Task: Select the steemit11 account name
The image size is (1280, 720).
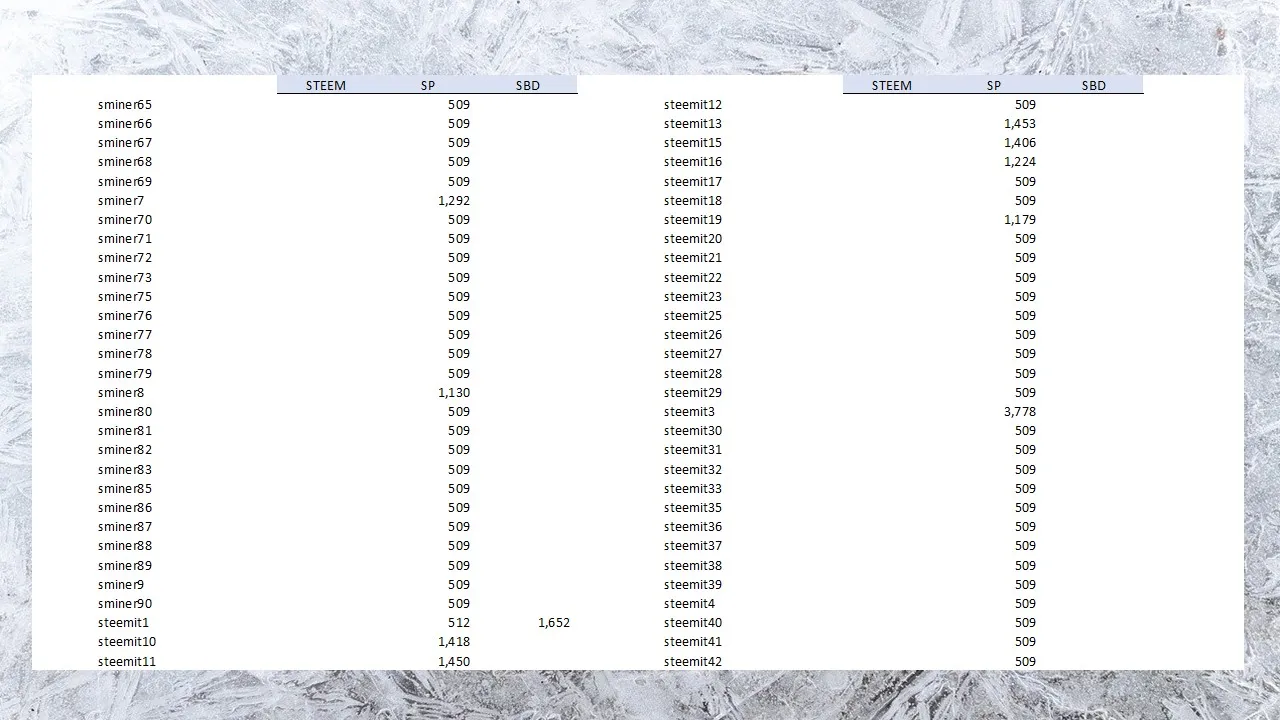Action: tap(127, 661)
